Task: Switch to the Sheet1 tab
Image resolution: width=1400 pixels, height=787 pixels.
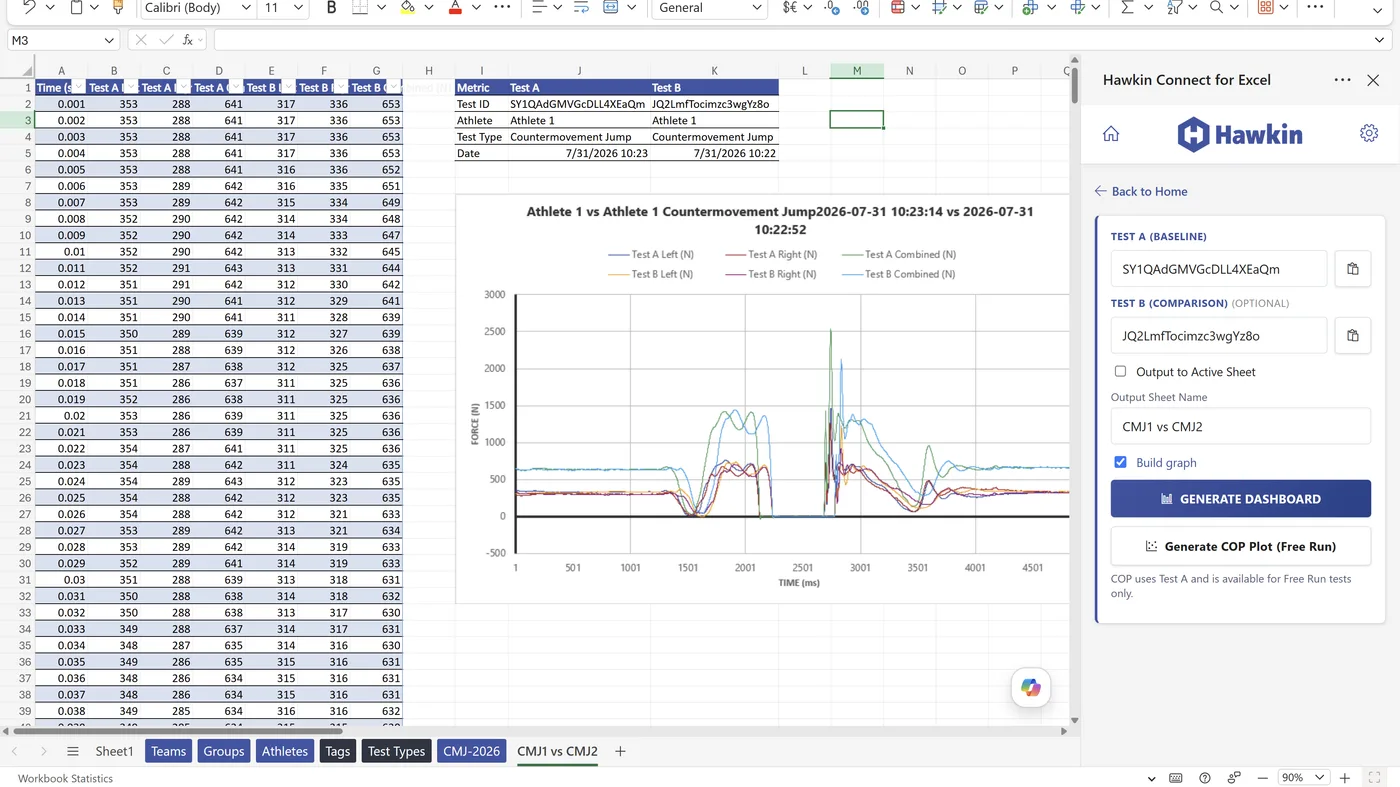Action: [114, 751]
